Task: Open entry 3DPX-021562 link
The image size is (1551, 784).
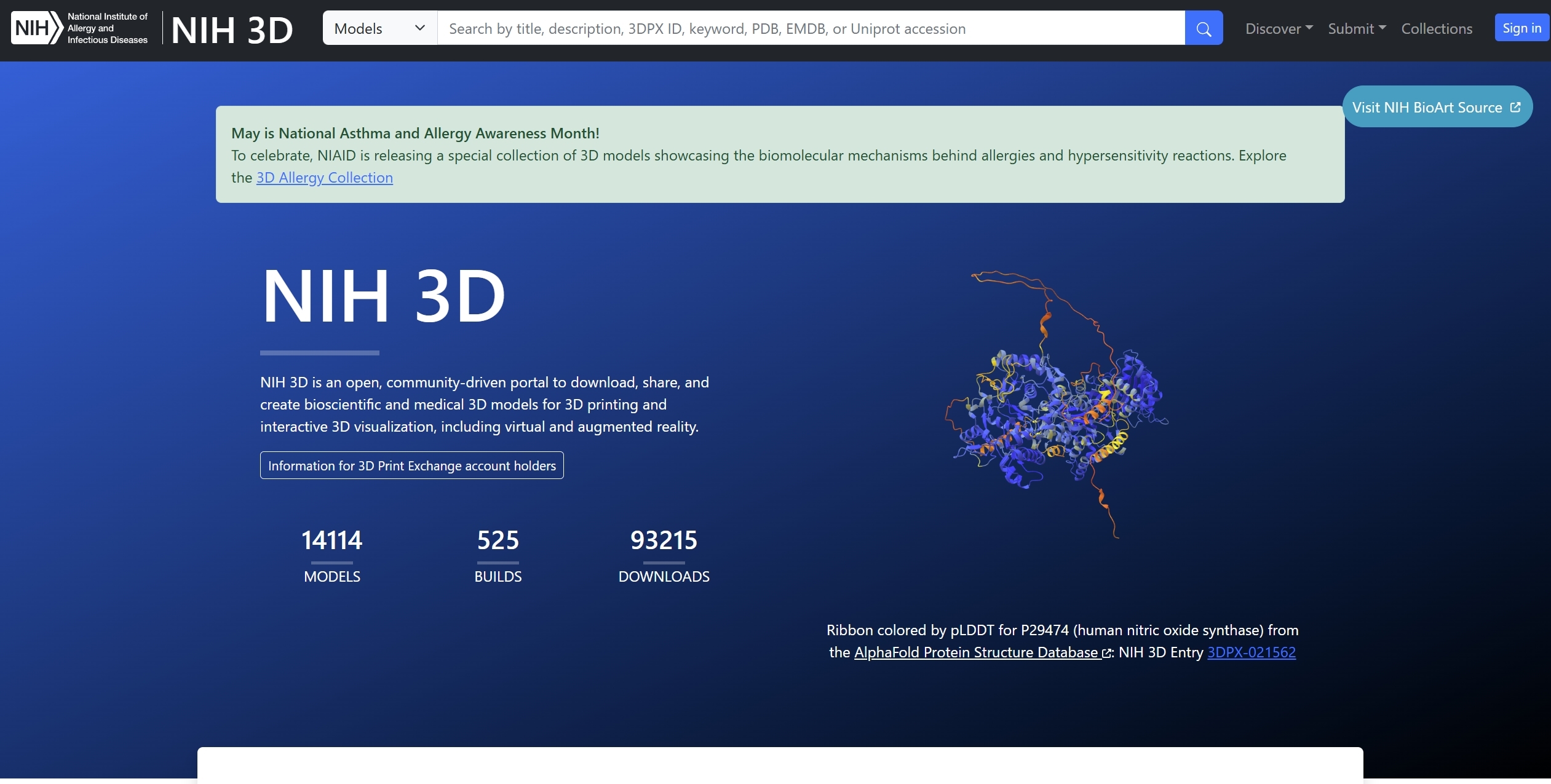Action: [x=1252, y=652]
